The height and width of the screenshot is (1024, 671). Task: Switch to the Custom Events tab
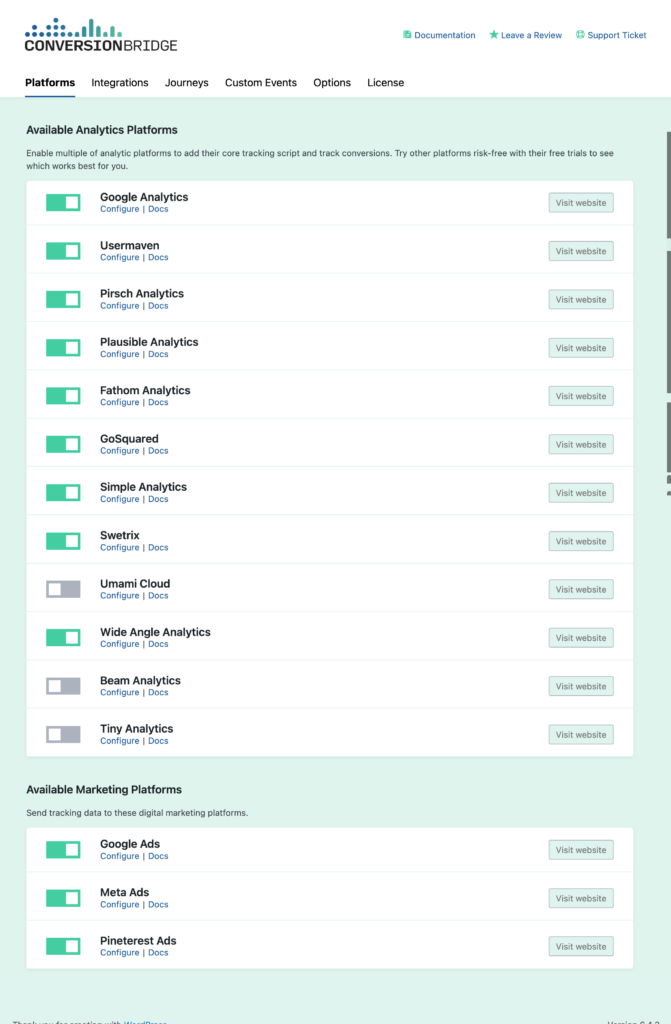[x=260, y=83]
